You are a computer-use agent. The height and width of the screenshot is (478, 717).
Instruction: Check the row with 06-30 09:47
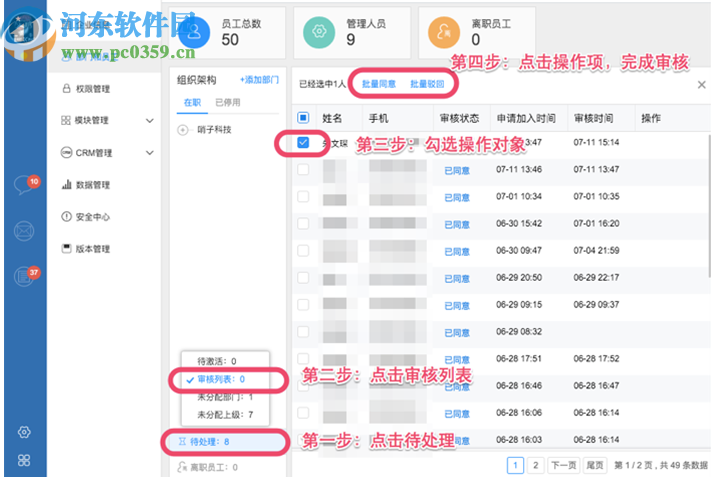tap(303, 251)
